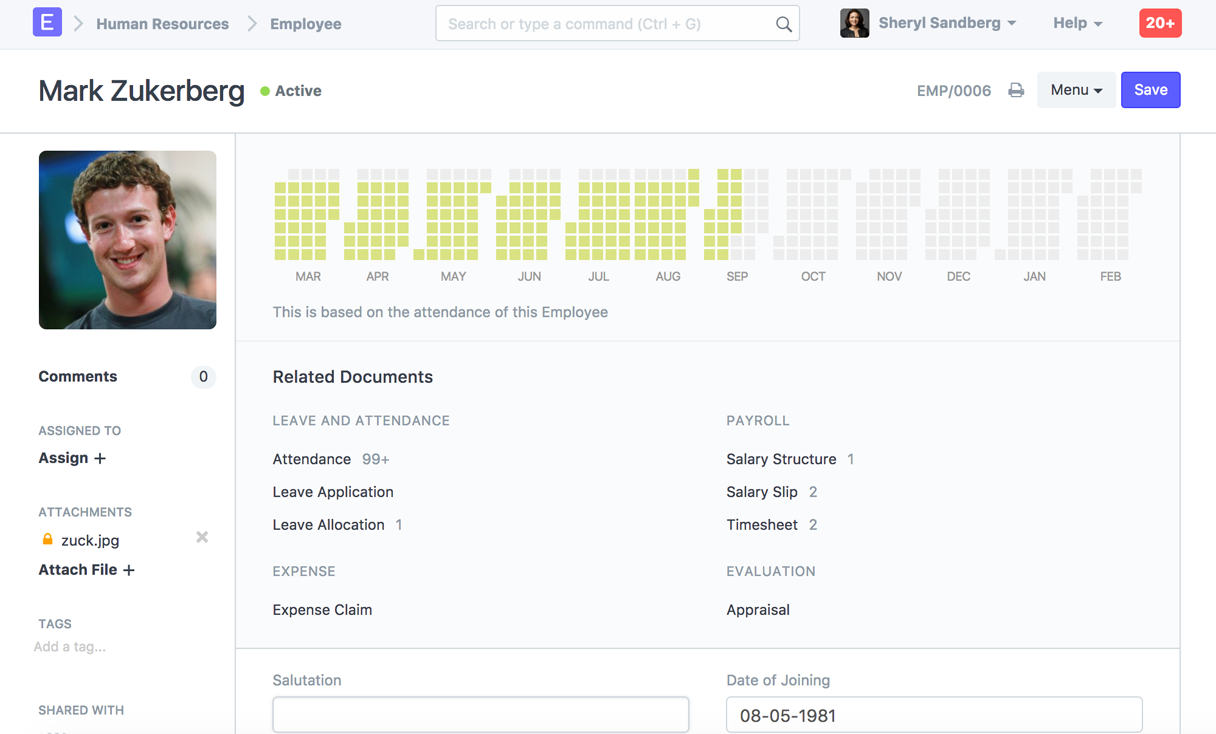
Task: Click the EMP/0006 employee ID
Action: (954, 91)
